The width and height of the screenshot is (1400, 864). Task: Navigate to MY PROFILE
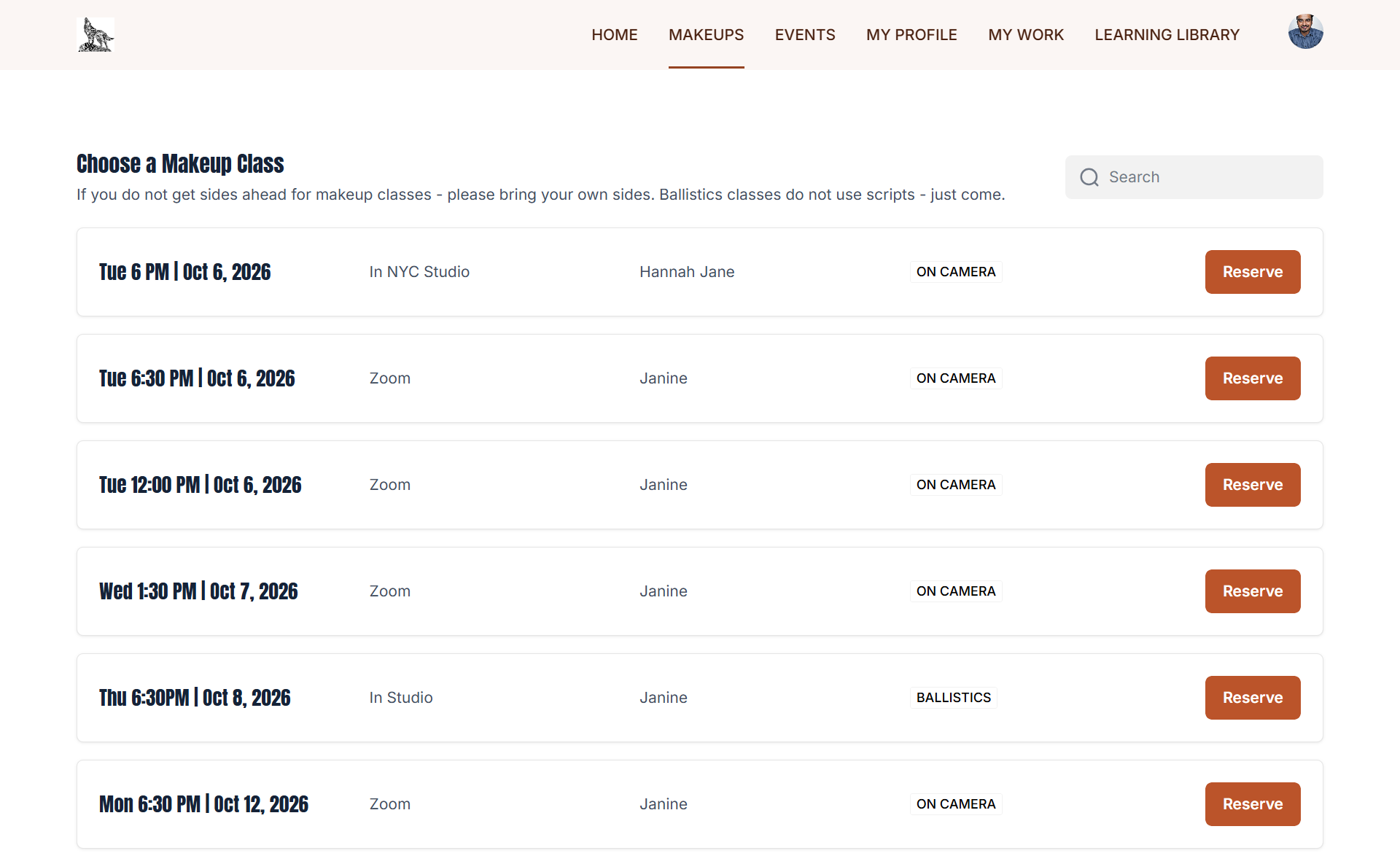coord(911,35)
